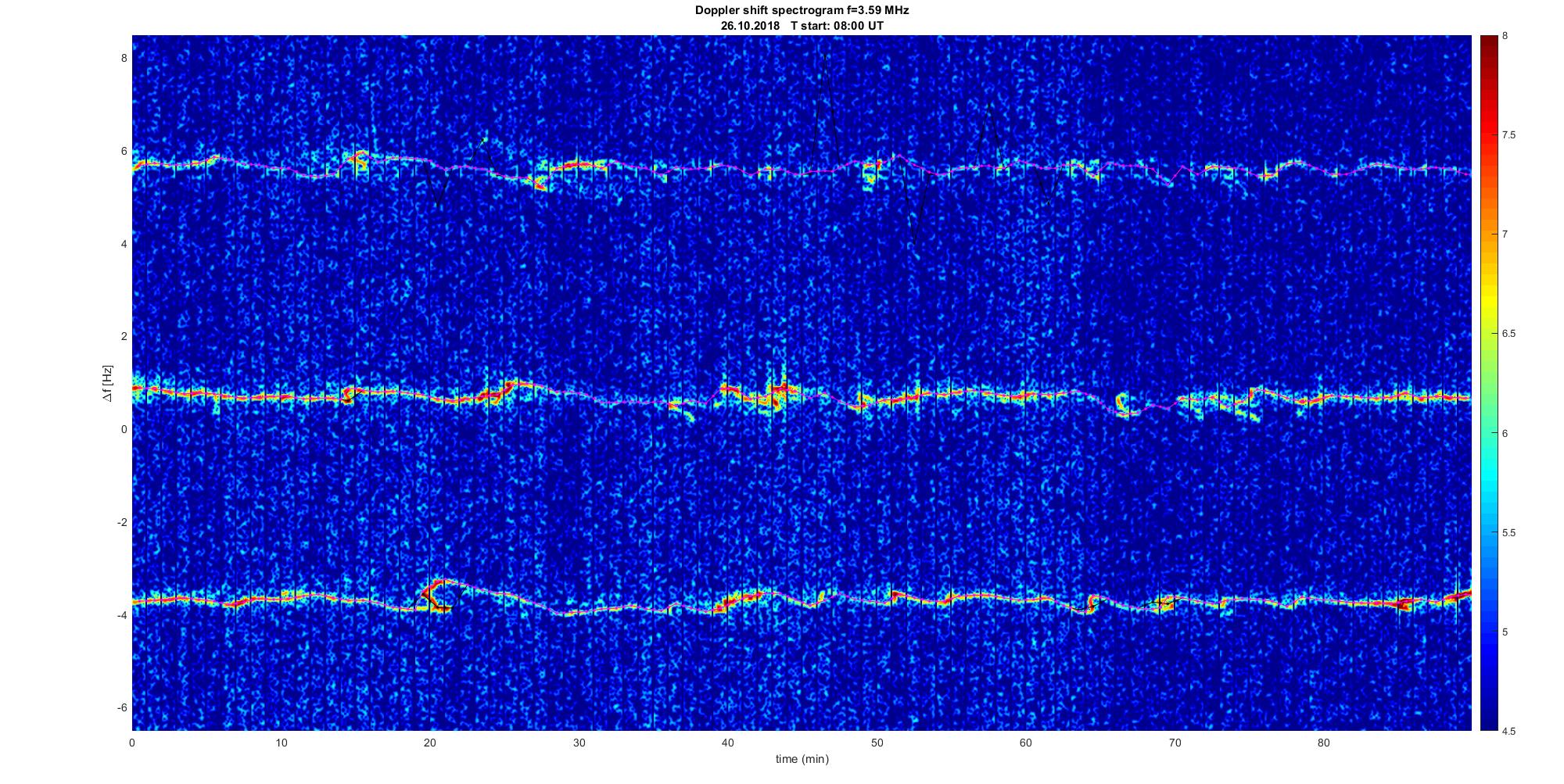
Task: Click the x-axis tick label '10'
Action: point(281,743)
